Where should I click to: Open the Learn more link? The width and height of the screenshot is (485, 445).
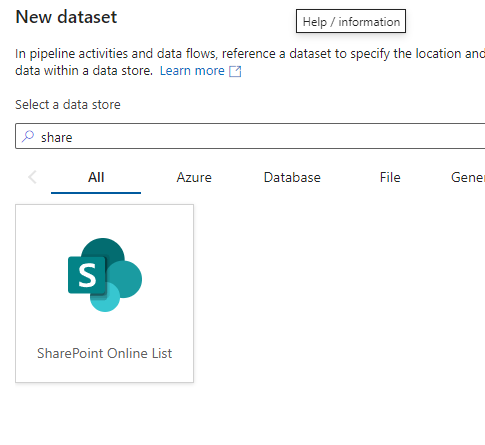[192, 71]
